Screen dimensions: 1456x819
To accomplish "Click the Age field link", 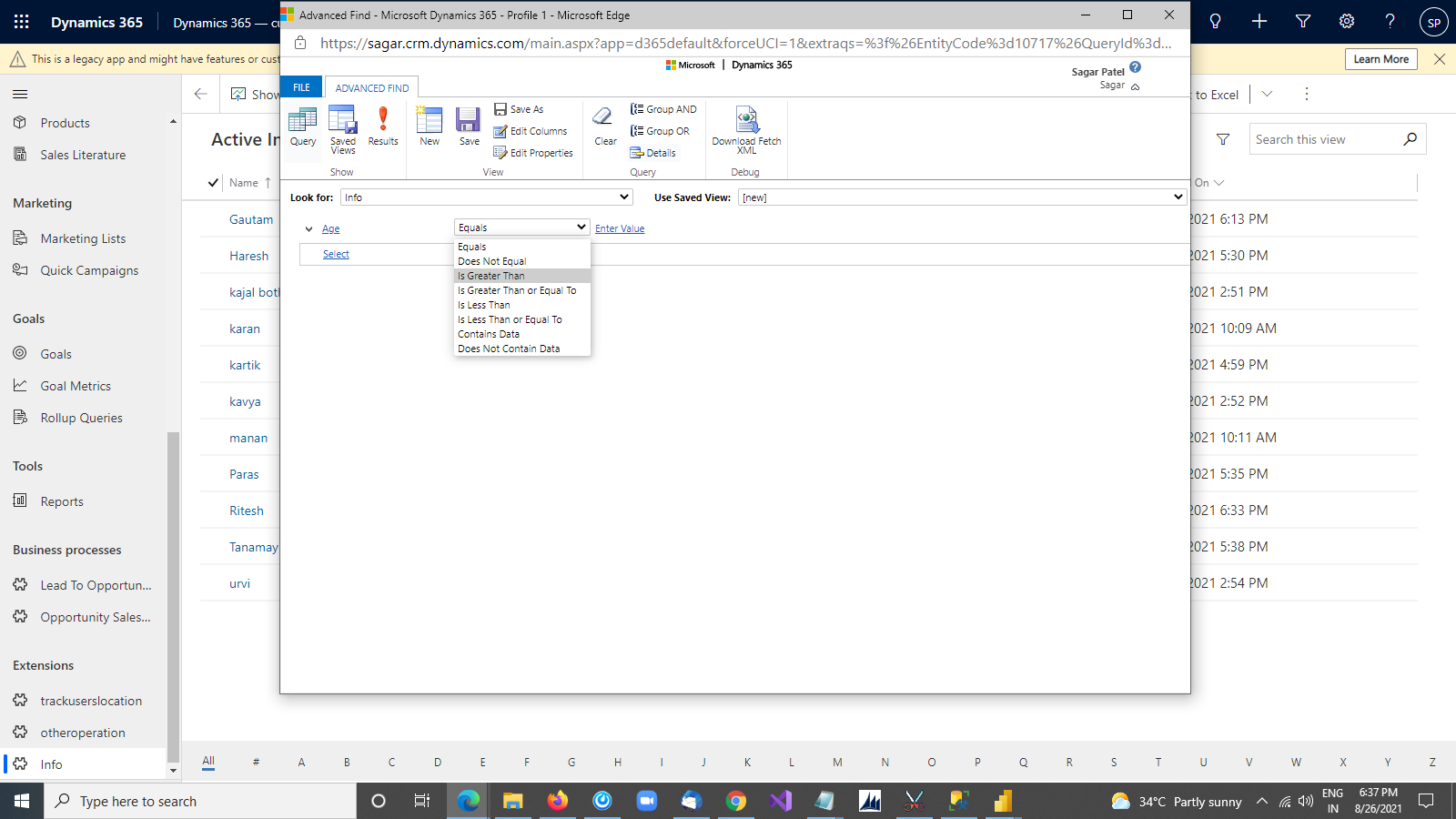I will tap(330, 229).
